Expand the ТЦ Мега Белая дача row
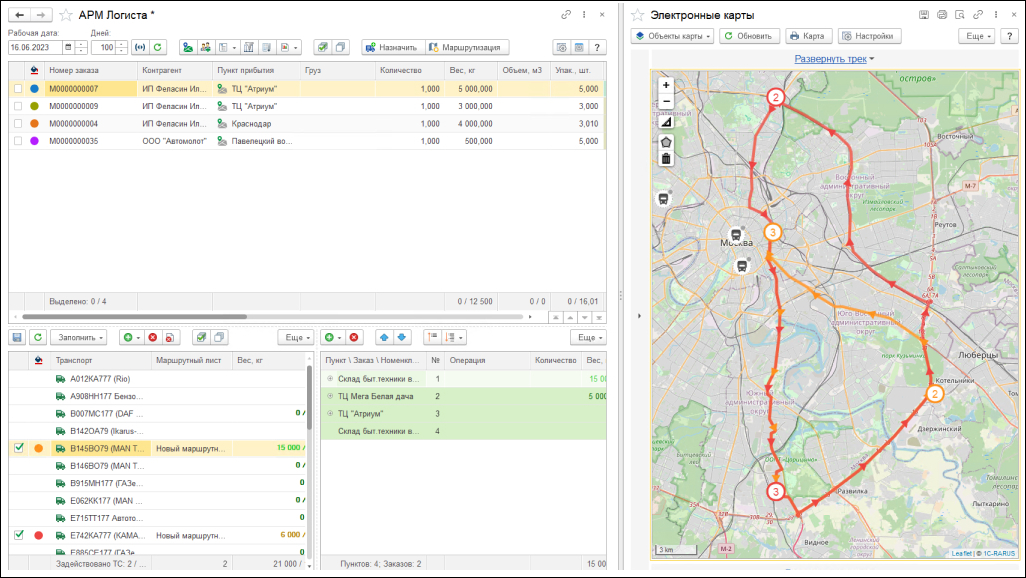 click(x=330, y=397)
